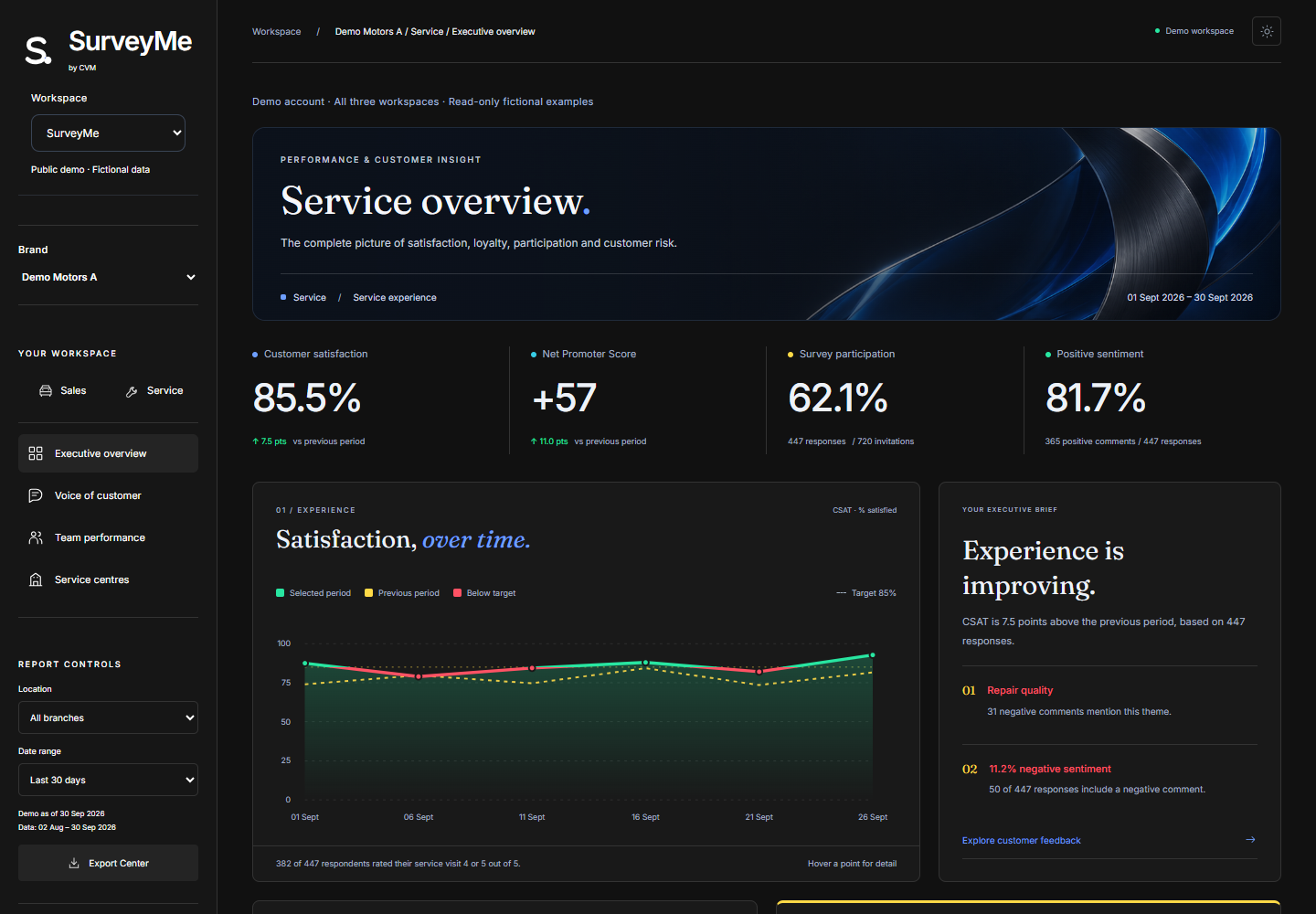The height and width of the screenshot is (914, 1316).
Task: Click the 01 Sept chart data point
Action: pos(305,664)
